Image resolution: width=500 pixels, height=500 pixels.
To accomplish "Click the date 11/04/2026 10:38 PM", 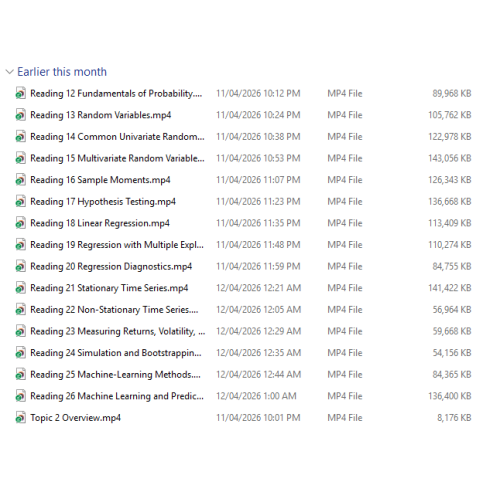I will click(258, 137).
